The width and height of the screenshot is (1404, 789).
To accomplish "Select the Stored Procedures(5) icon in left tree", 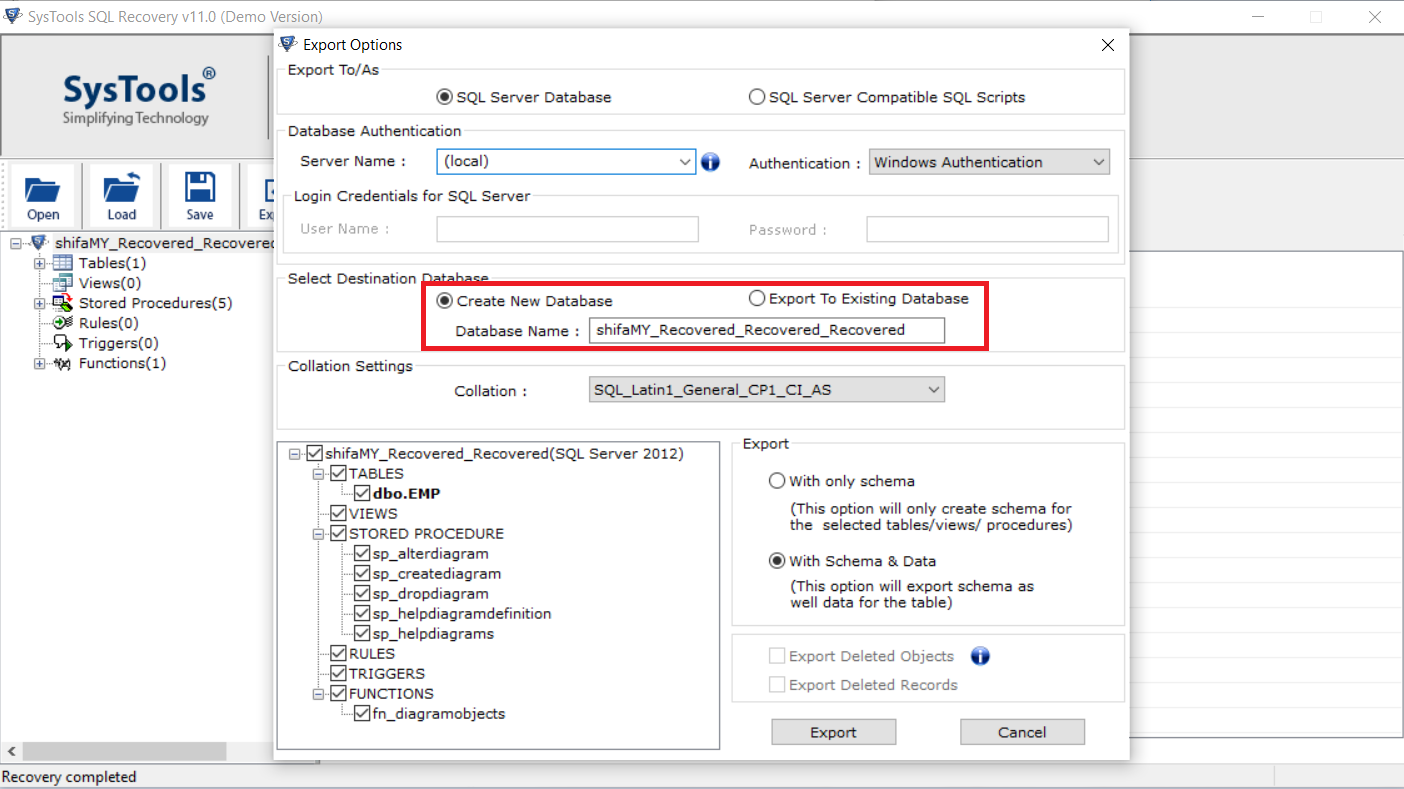I will tap(62, 303).
